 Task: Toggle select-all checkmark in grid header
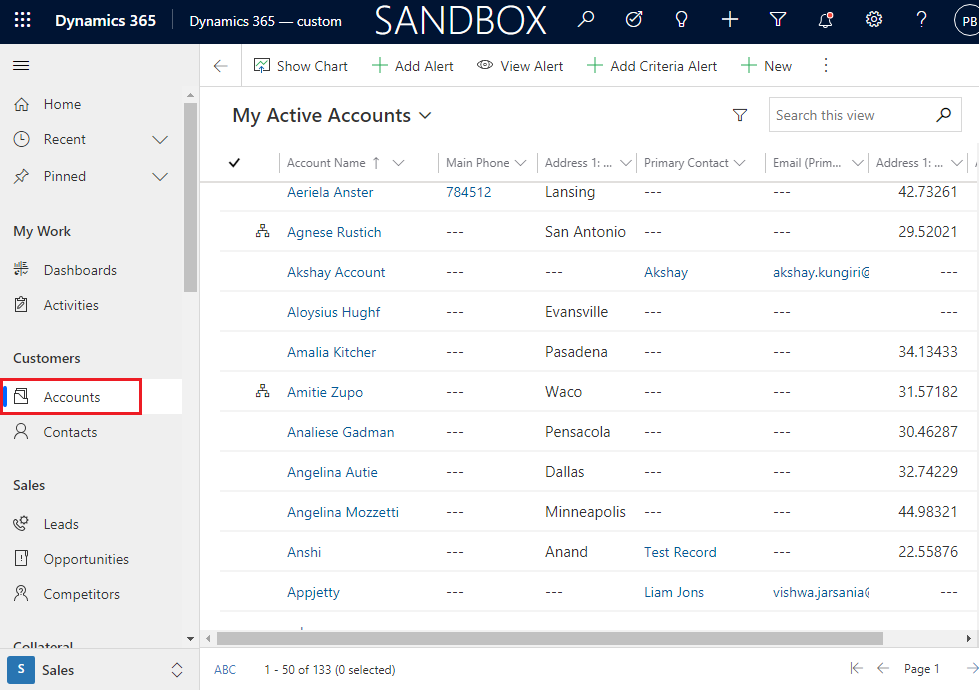click(235, 163)
